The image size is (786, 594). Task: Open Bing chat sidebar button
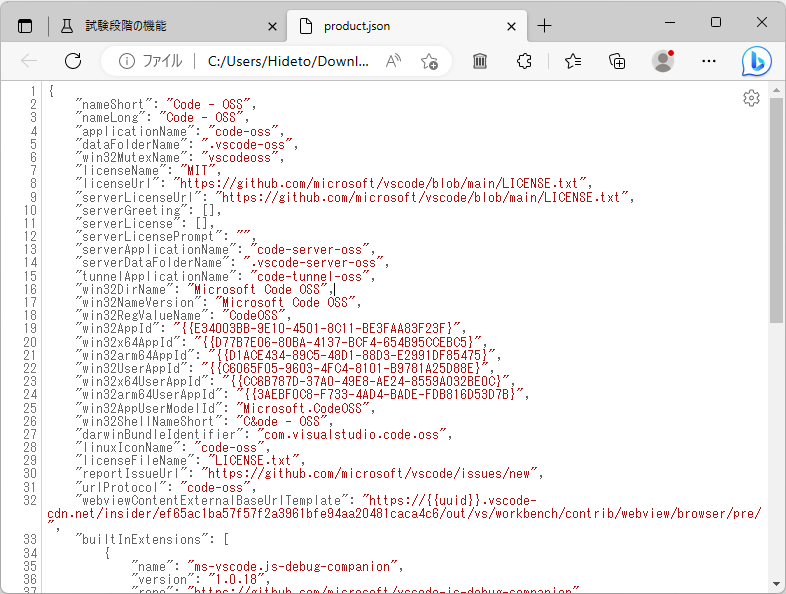click(756, 61)
